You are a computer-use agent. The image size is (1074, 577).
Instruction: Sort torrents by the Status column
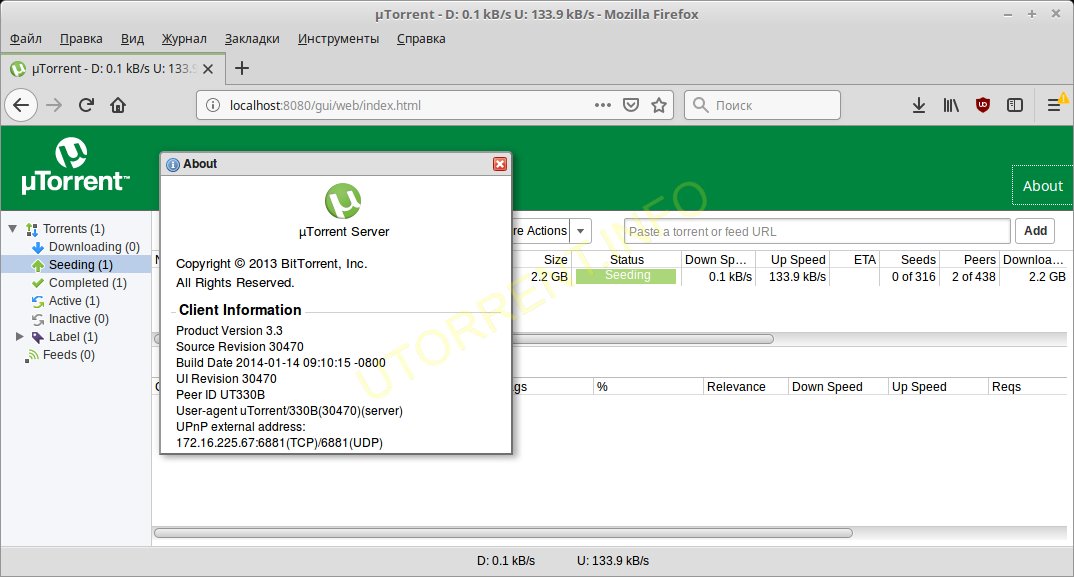[x=627, y=260]
